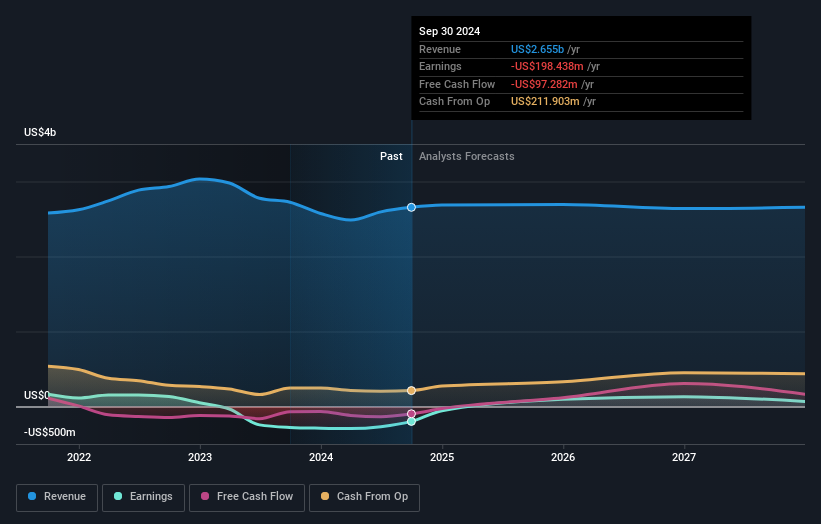Click the 2022 x-axis label
Image resolution: width=821 pixels, height=524 pixels.
(x=79, y=458)
